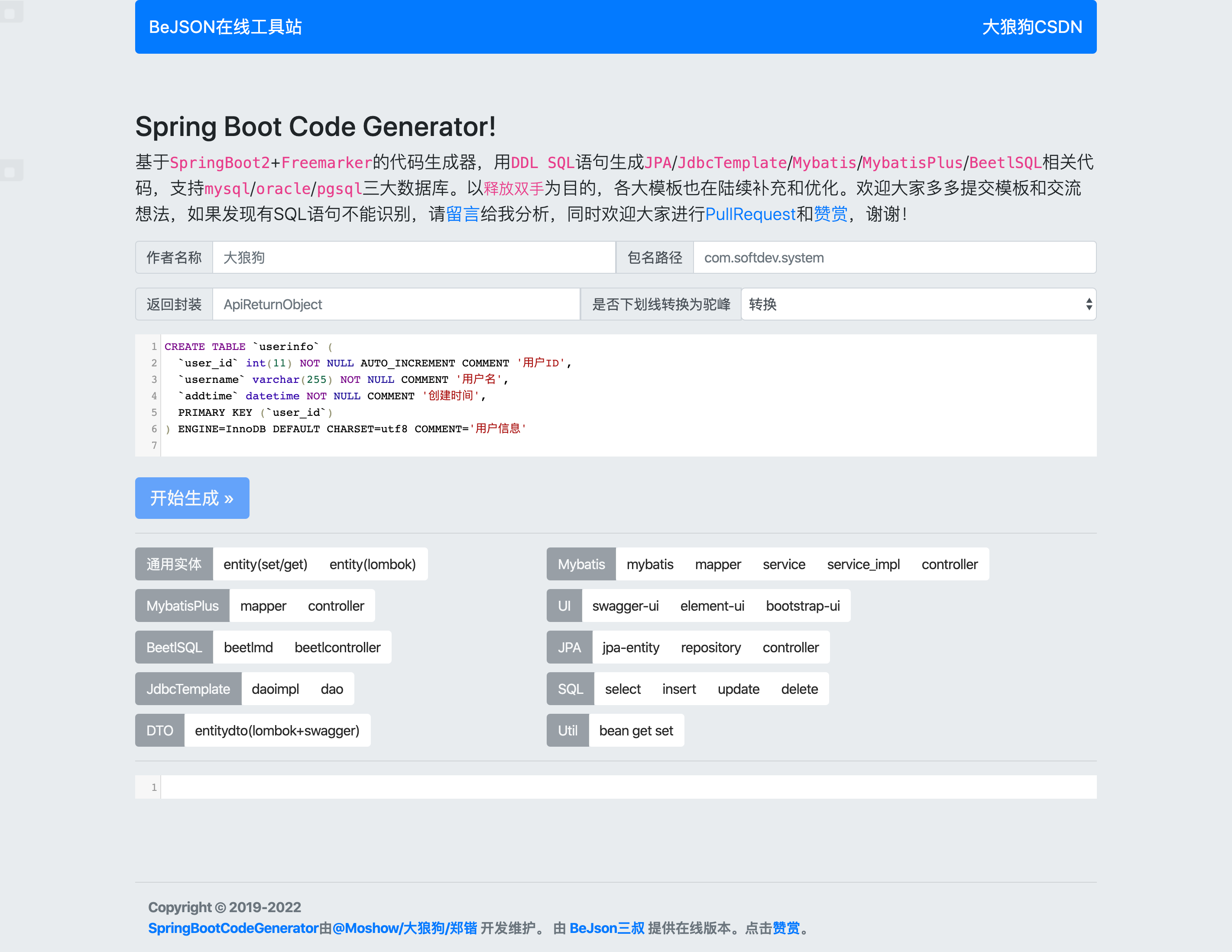The image size is (1232, 952).
Task: Click the ApiReturnObject return wrapper field
Action: [396, 304]
